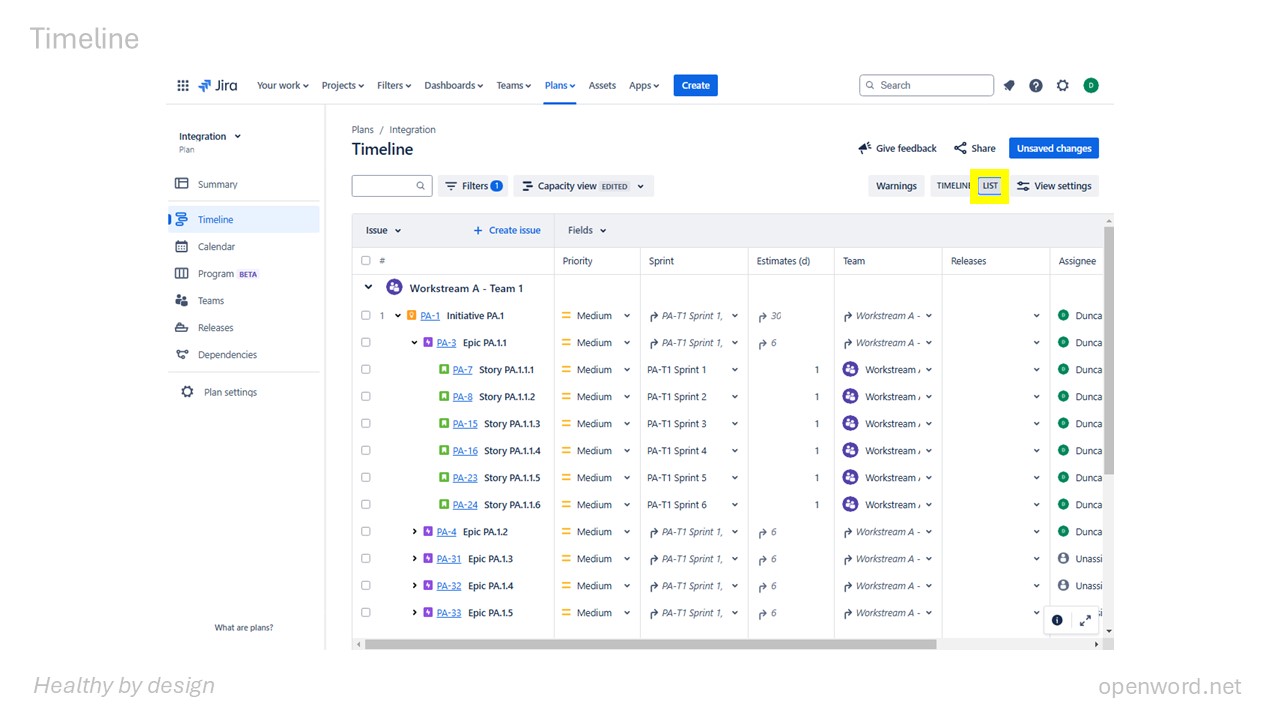The image size is (1280, 720).
Task: Click the top navigation Search field
Action: point(927,86)
